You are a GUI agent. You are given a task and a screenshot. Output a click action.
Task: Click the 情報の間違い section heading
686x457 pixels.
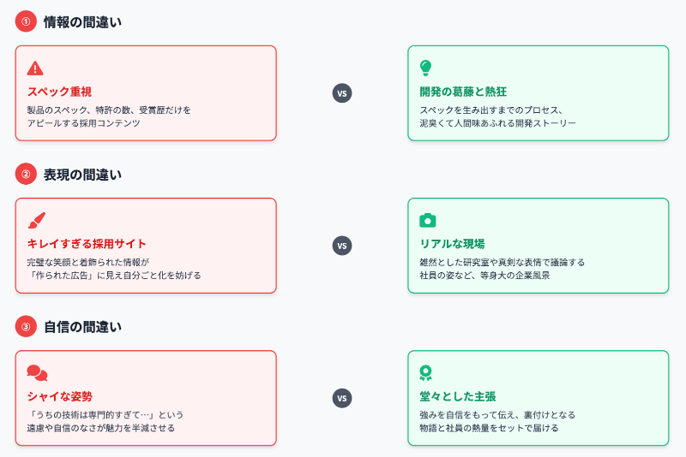tap(82, 21)
